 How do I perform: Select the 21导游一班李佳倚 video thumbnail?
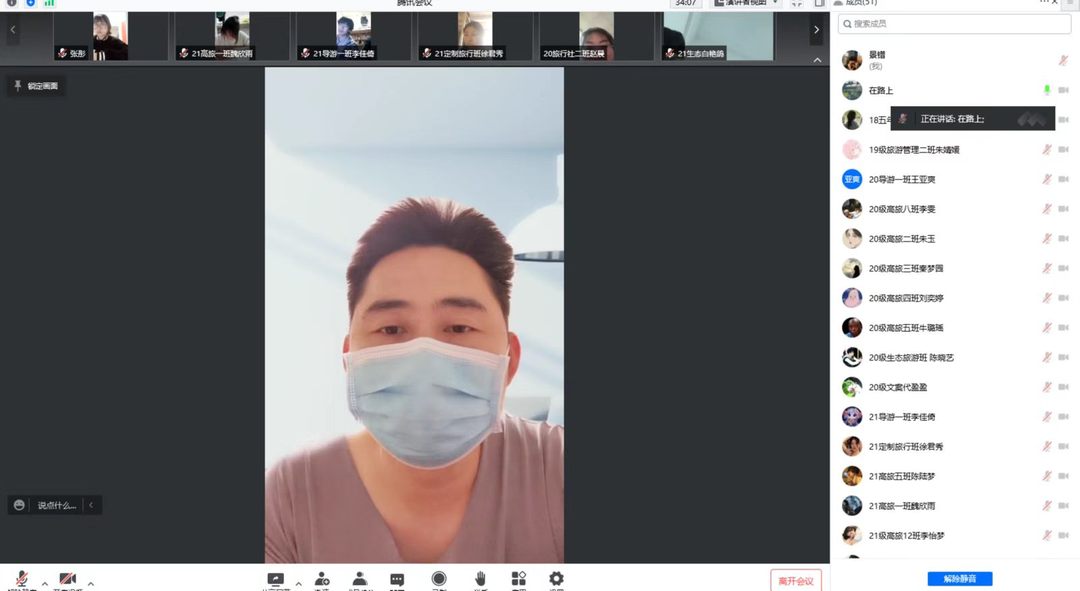point(353,36)
